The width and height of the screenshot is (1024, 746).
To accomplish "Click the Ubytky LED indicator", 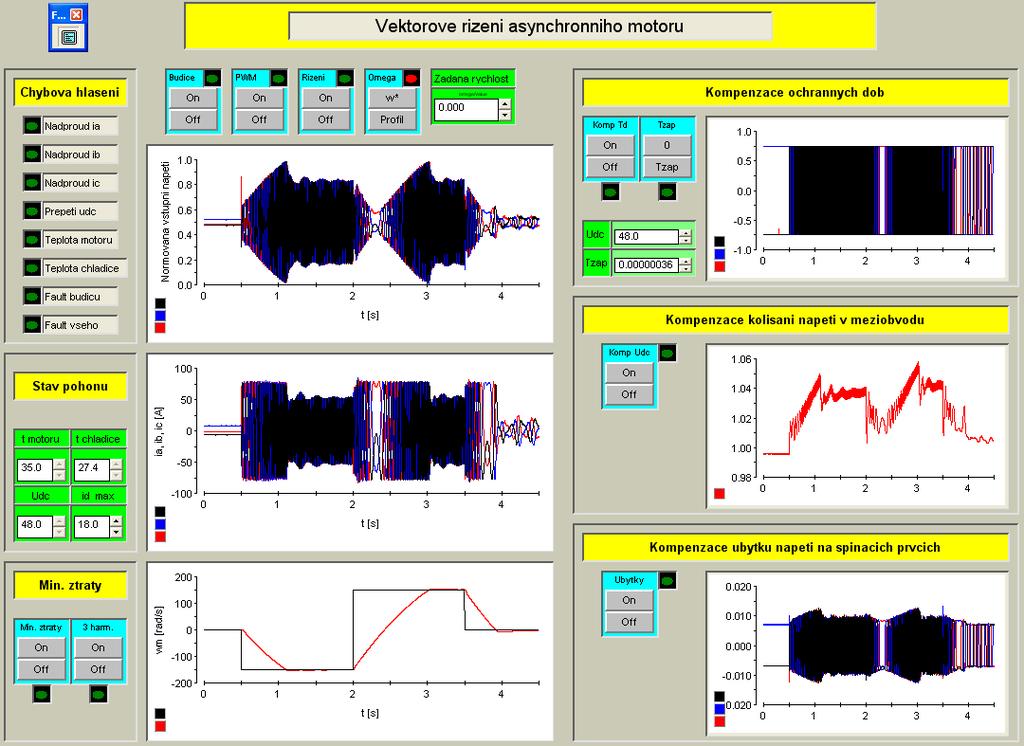I will (x=667, y=581).
